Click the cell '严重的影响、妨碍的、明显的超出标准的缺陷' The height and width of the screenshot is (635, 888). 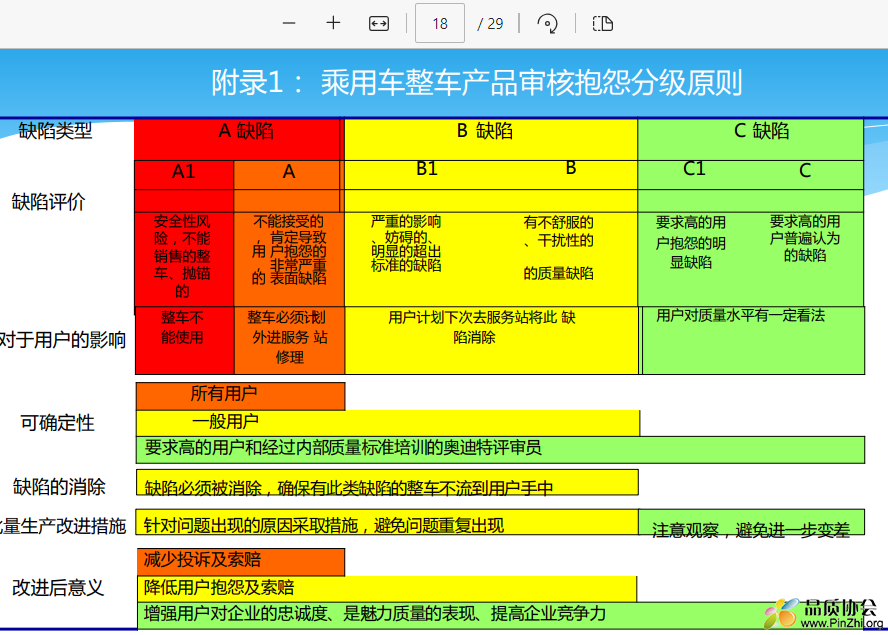[x=406, y=244]
